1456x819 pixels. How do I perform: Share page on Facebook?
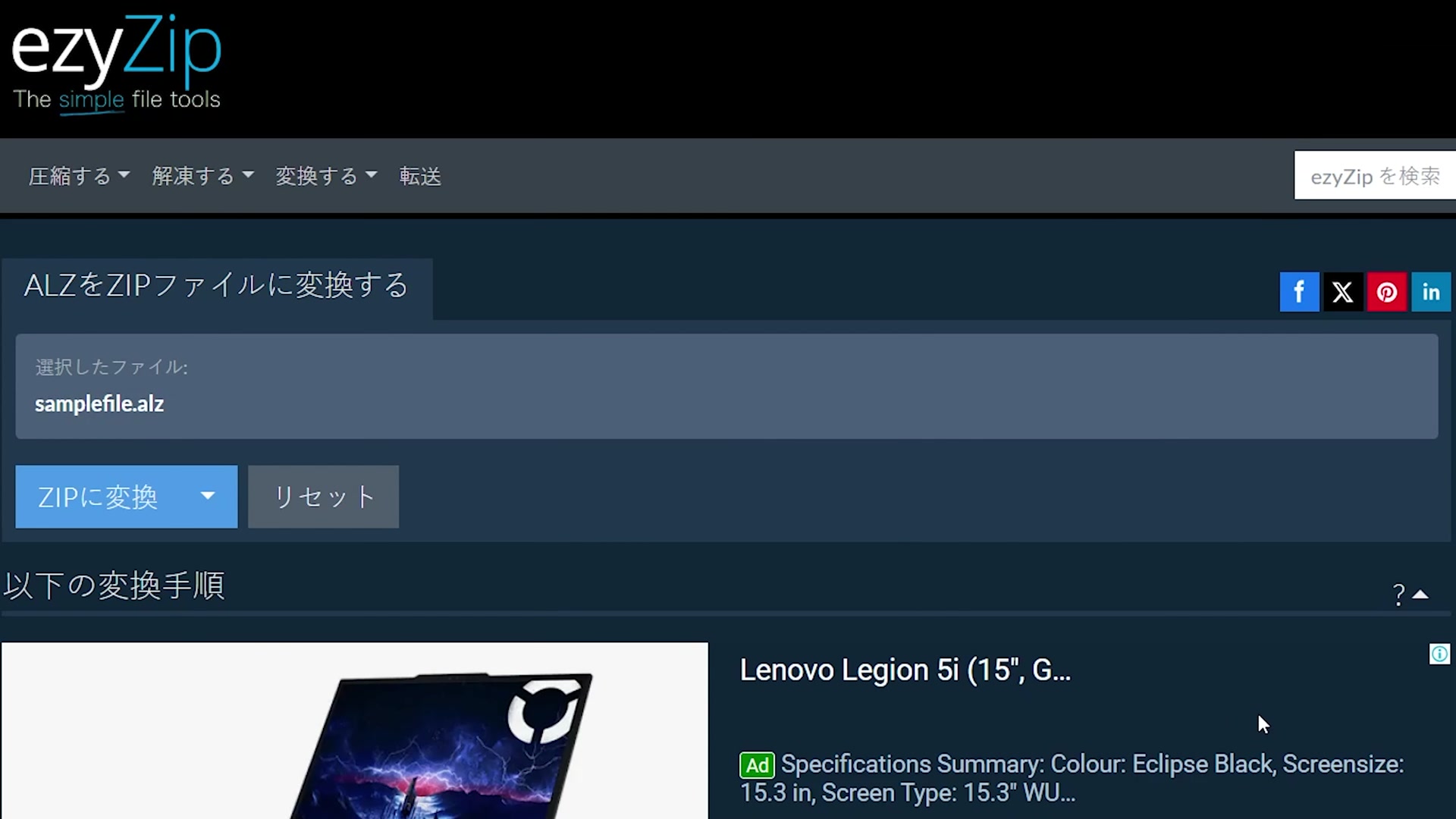pos(1299,292)
